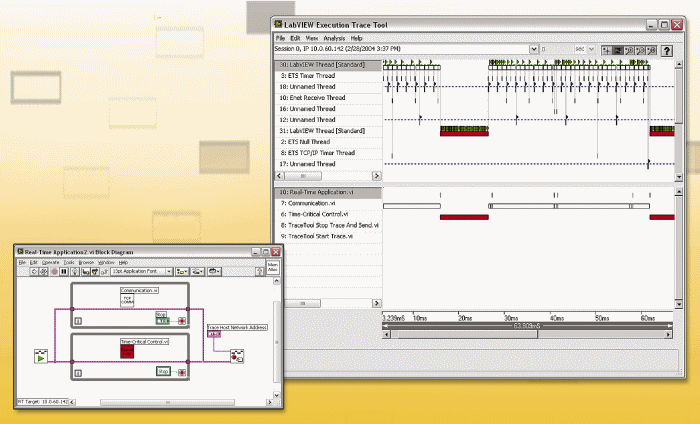
Task: Click the lower loop iteration terminal
Action: [x=78, y=373]
